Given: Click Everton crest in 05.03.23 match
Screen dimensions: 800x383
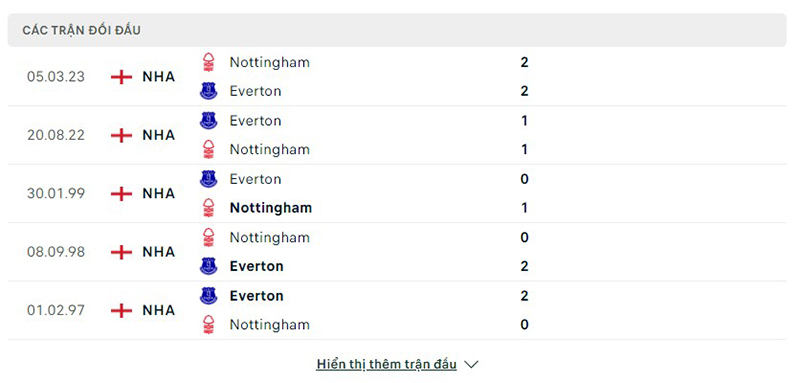Looking at the screenshot, I should [x=208, y=91].
